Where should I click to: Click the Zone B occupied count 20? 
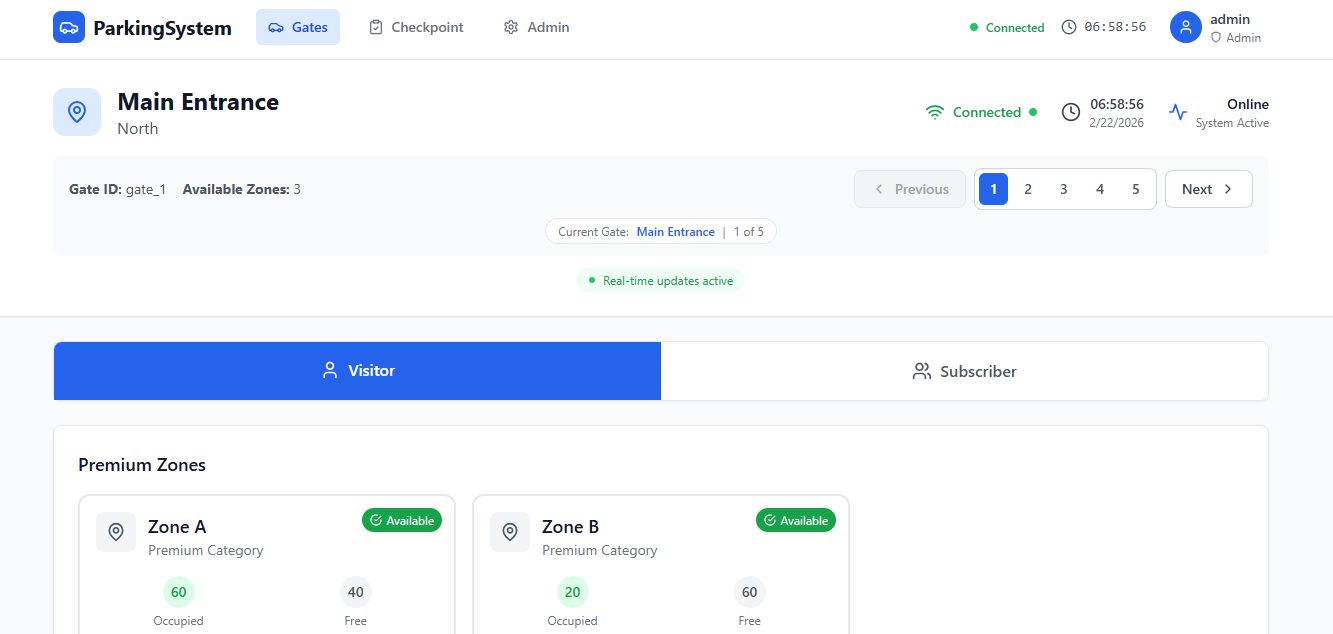click(572, 592)
